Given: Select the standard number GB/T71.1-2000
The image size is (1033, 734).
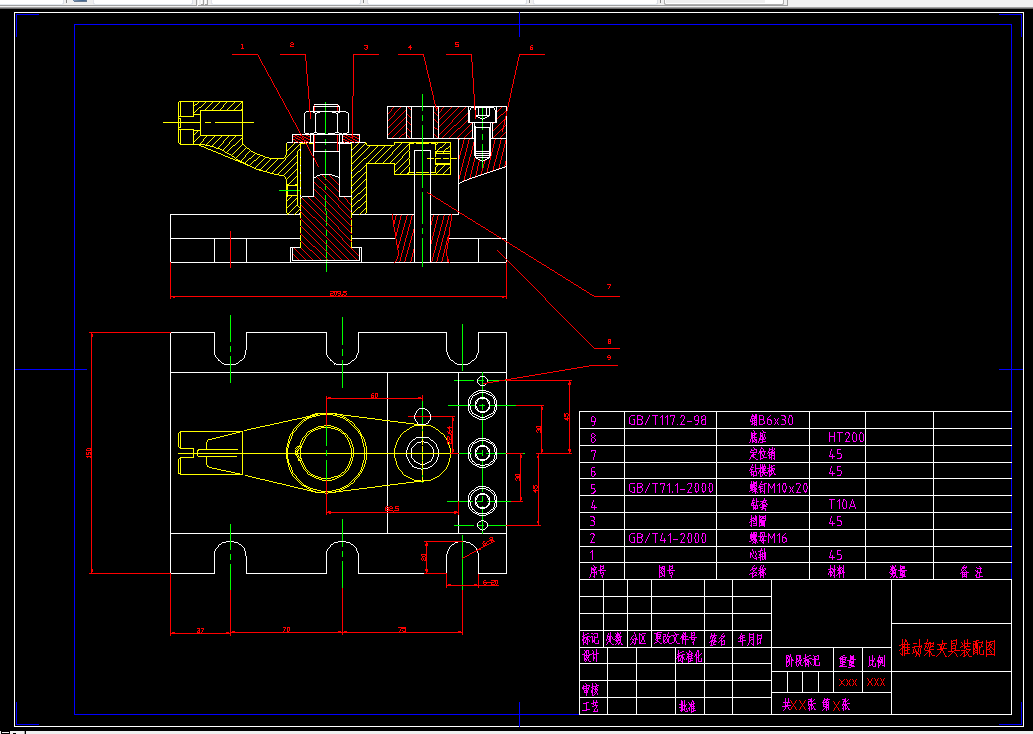Looking at the screenshot, I should [670, 488].
